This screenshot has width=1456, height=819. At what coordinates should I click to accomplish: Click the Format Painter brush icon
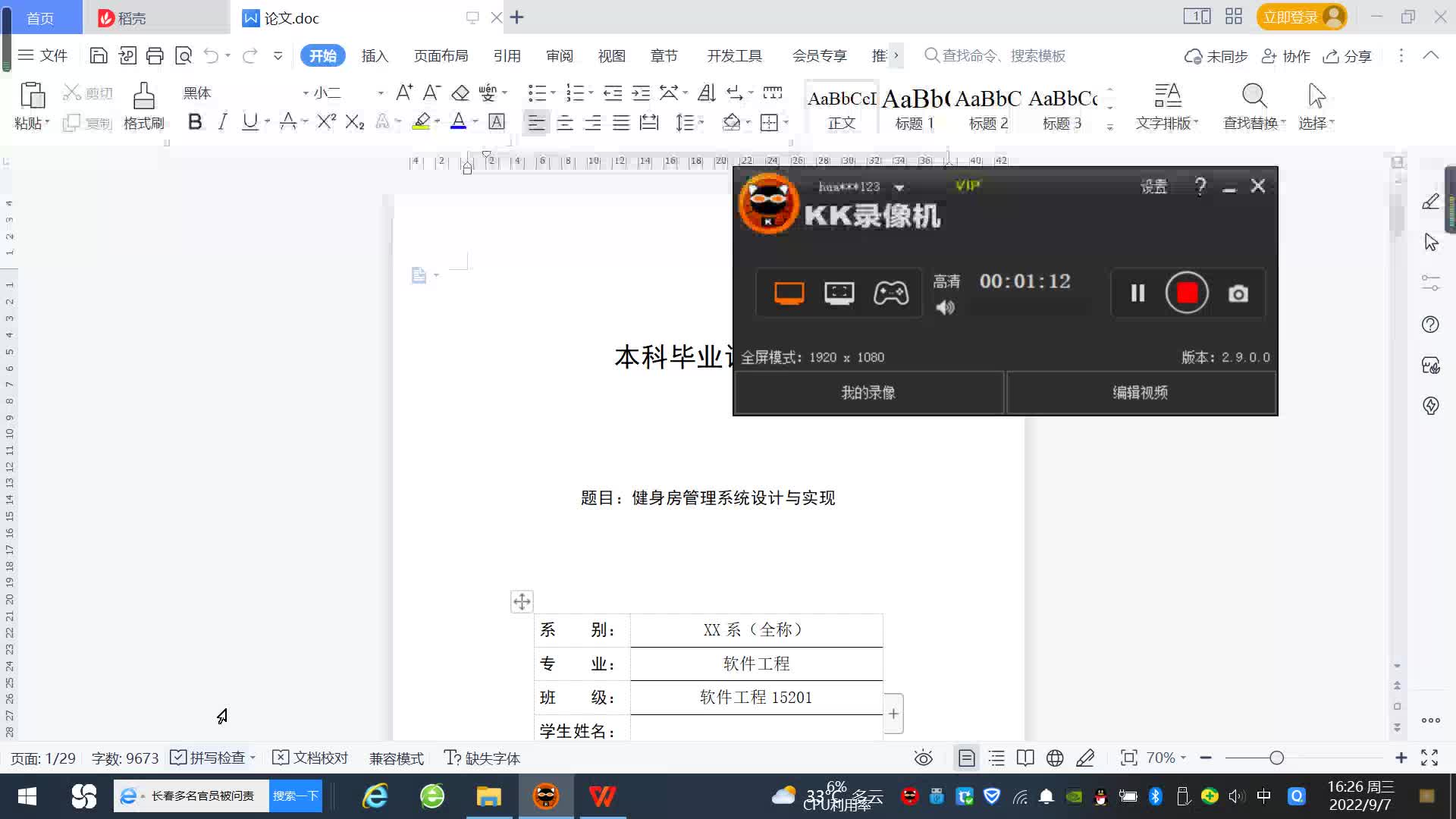(x=143, y=97)
